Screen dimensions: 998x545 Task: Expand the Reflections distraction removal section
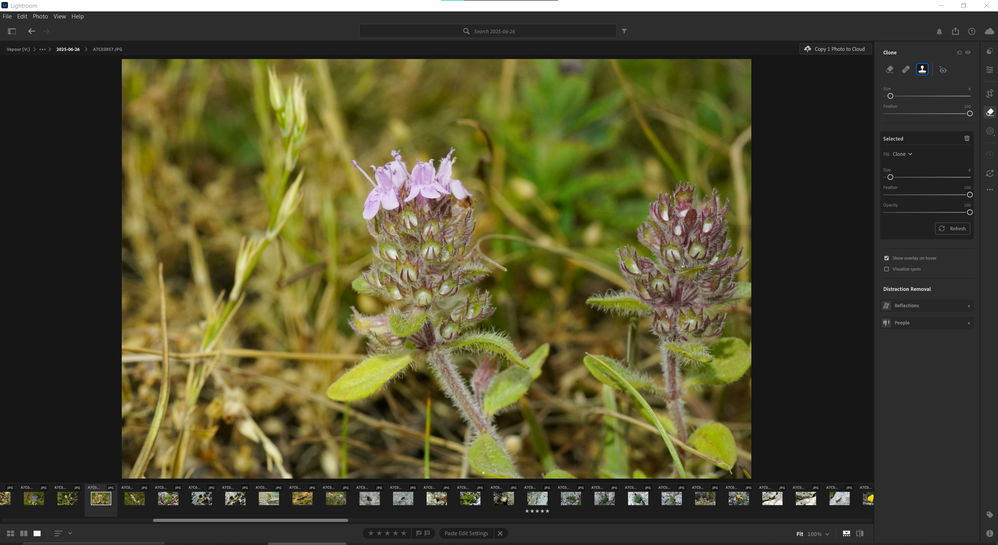(x=927, y=306)
